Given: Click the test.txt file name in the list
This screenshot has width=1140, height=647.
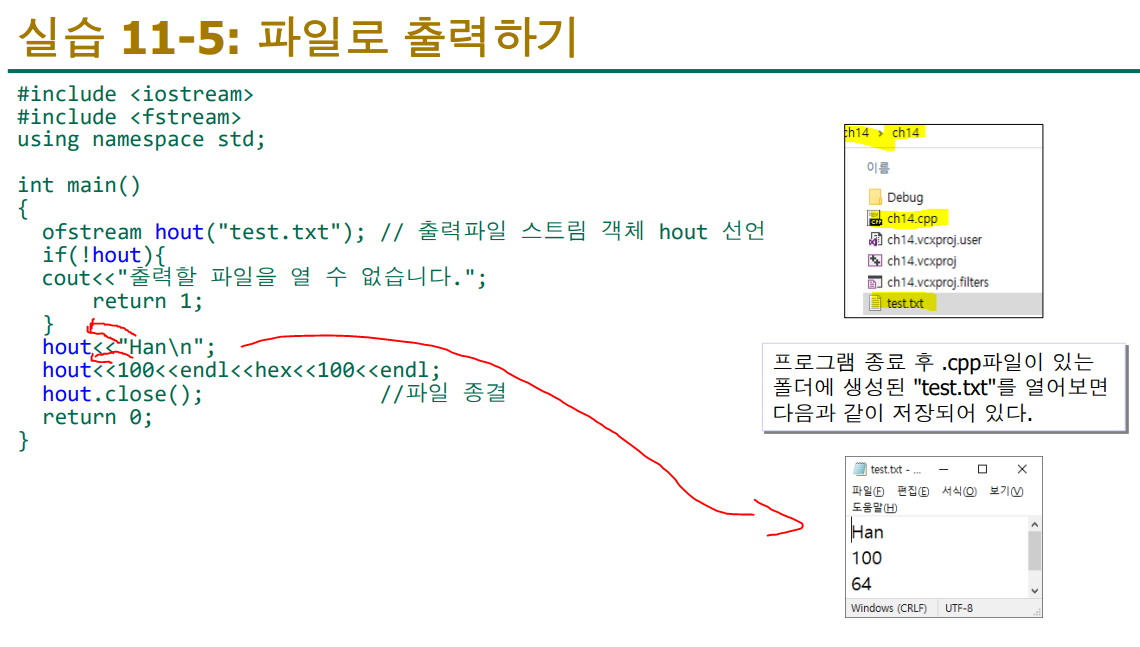Looking at the screenshot, I should coord(904,303).
